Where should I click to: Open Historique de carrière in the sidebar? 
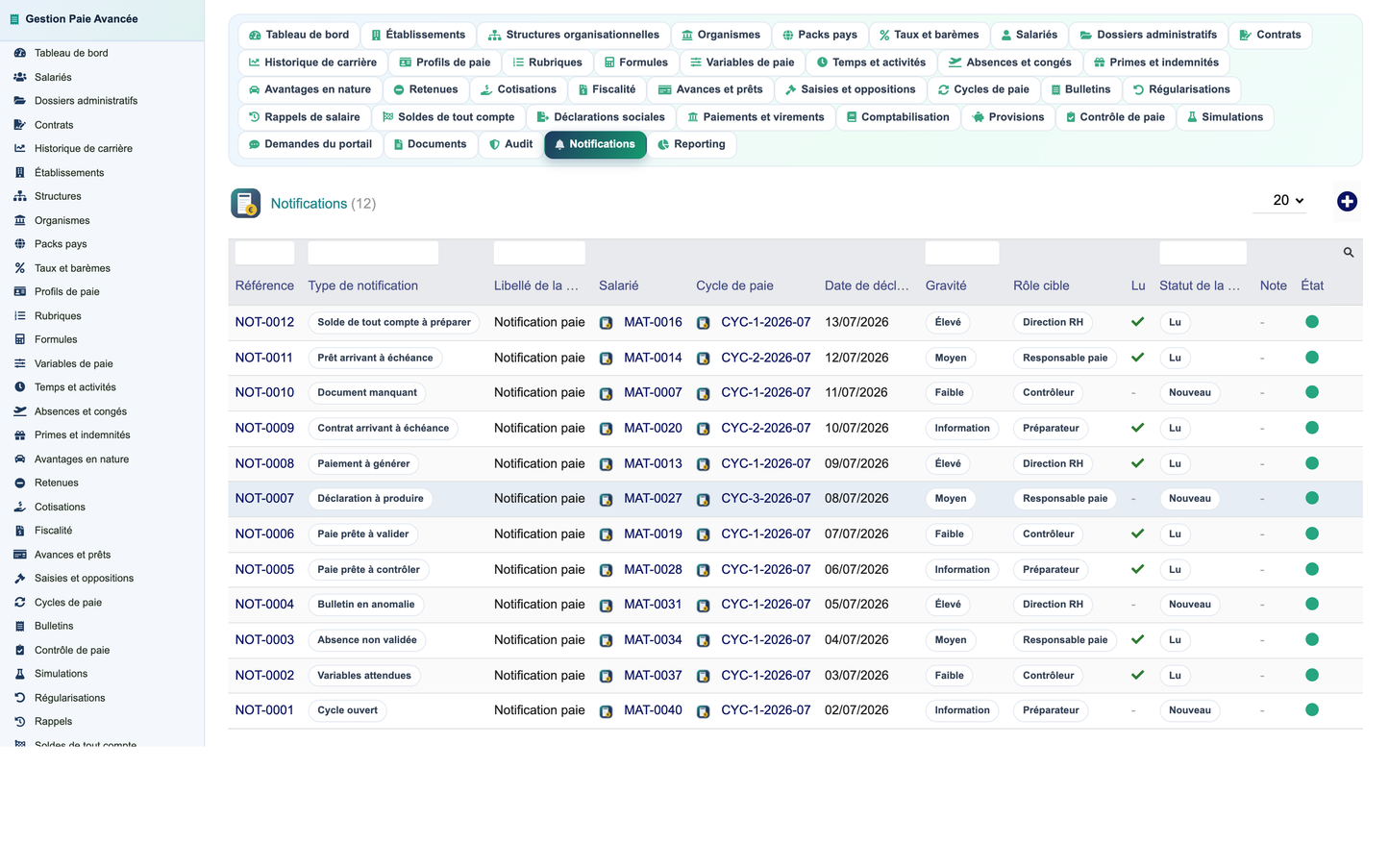coord(84,149)
